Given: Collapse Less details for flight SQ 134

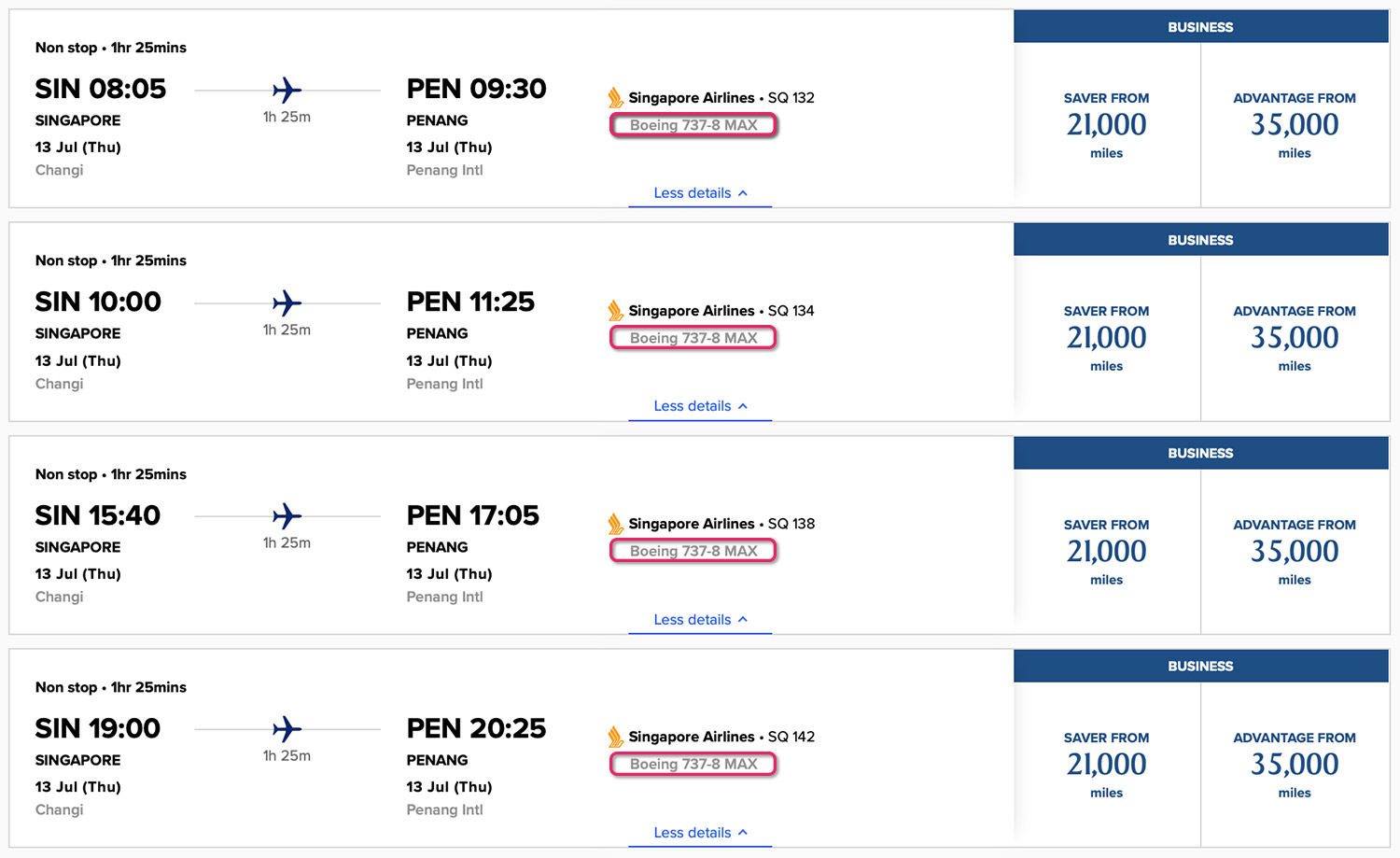Looking at the screenshot, I should (x=700, y=406).
